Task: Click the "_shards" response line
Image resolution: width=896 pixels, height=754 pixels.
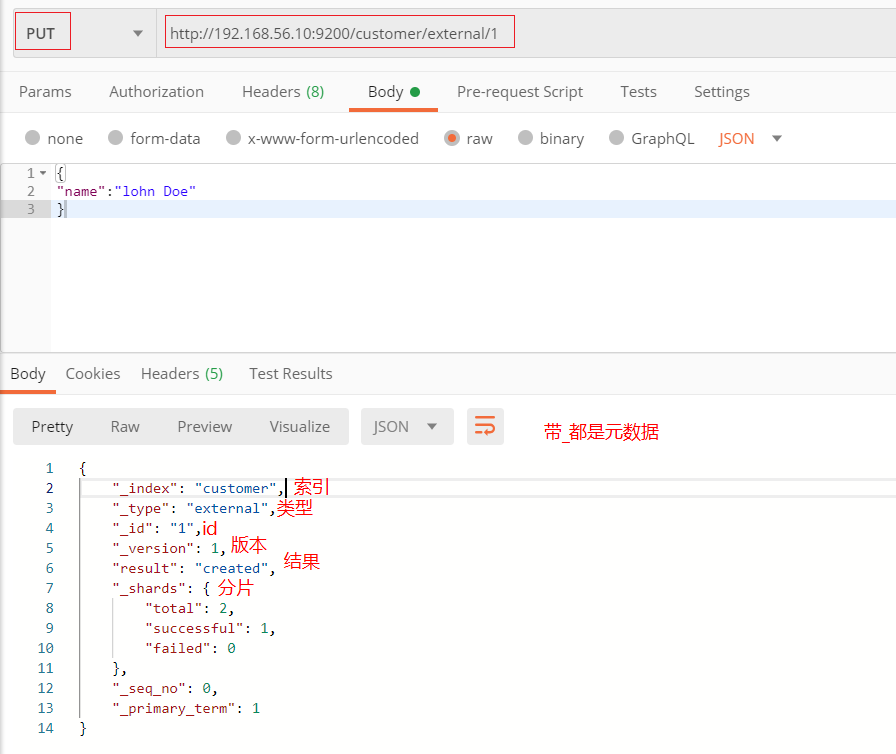Action: point(161,588)
